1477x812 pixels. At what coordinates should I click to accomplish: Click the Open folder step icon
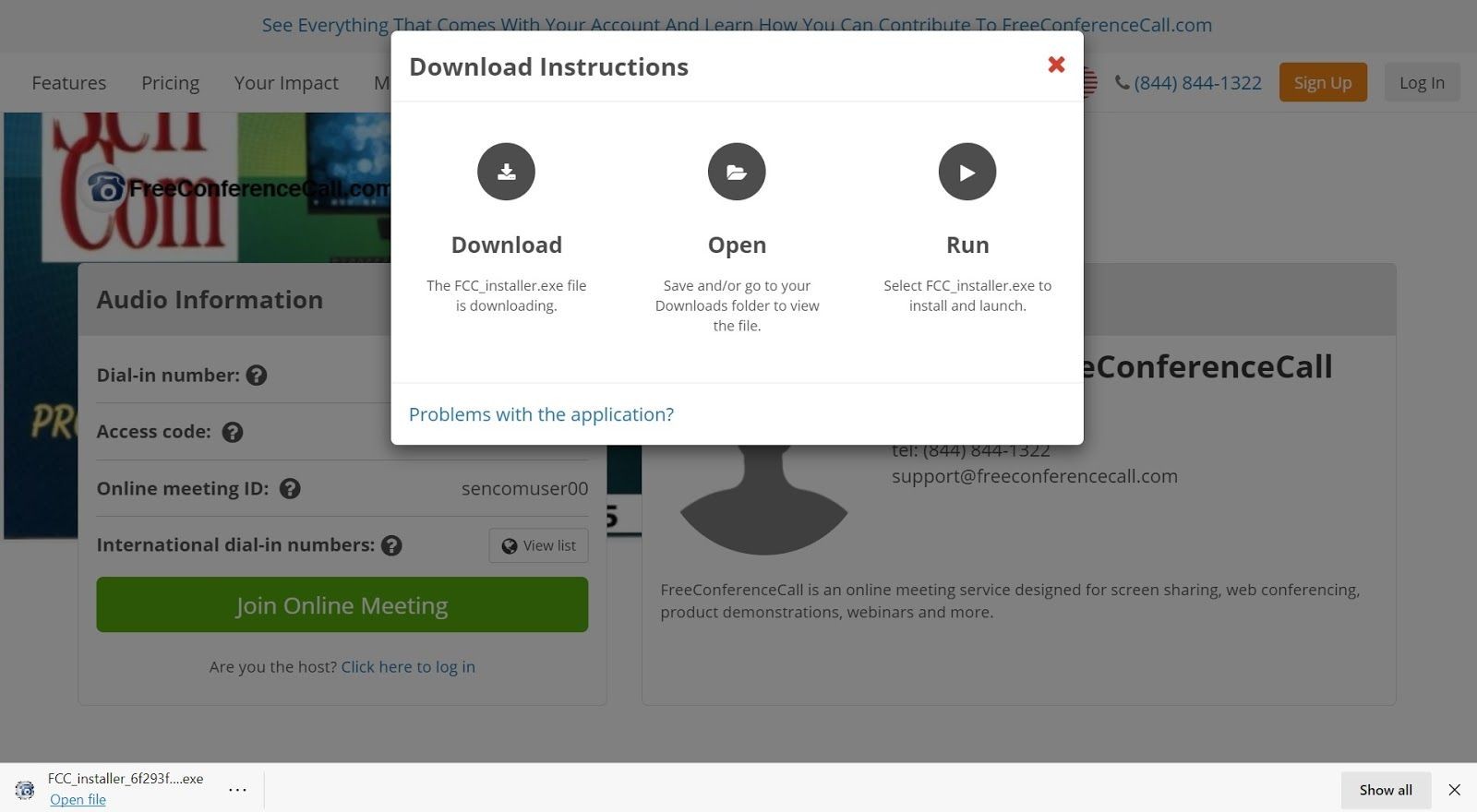pos(737,172)
